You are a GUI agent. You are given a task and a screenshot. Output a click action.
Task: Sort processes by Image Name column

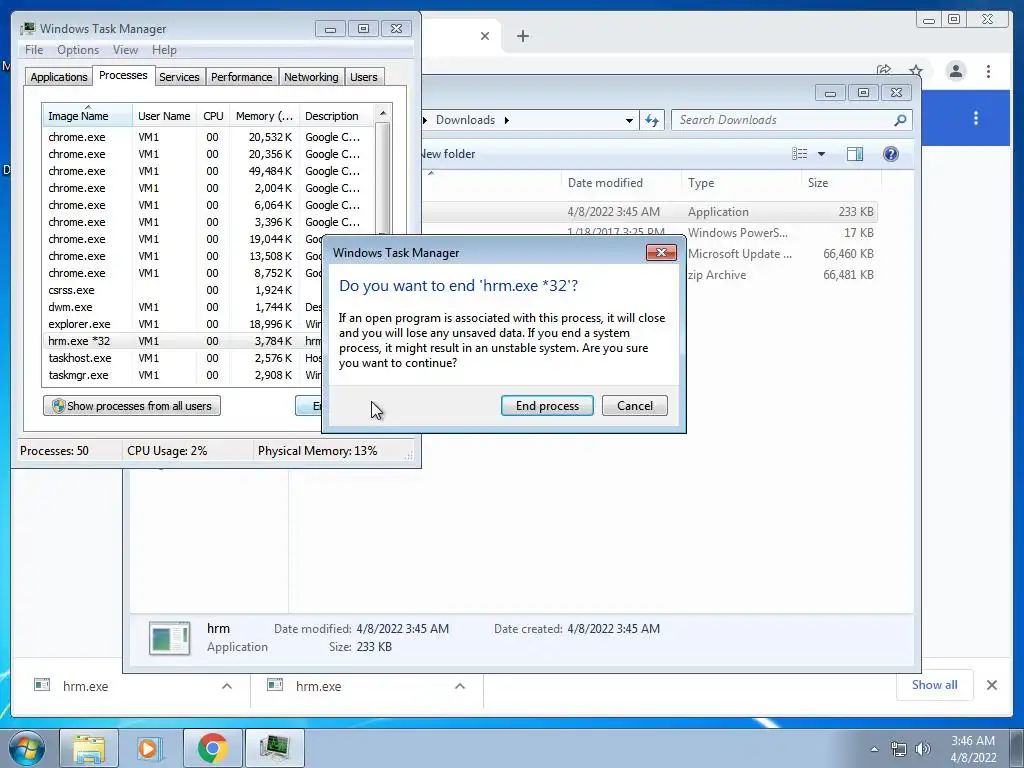pos(88,116)
